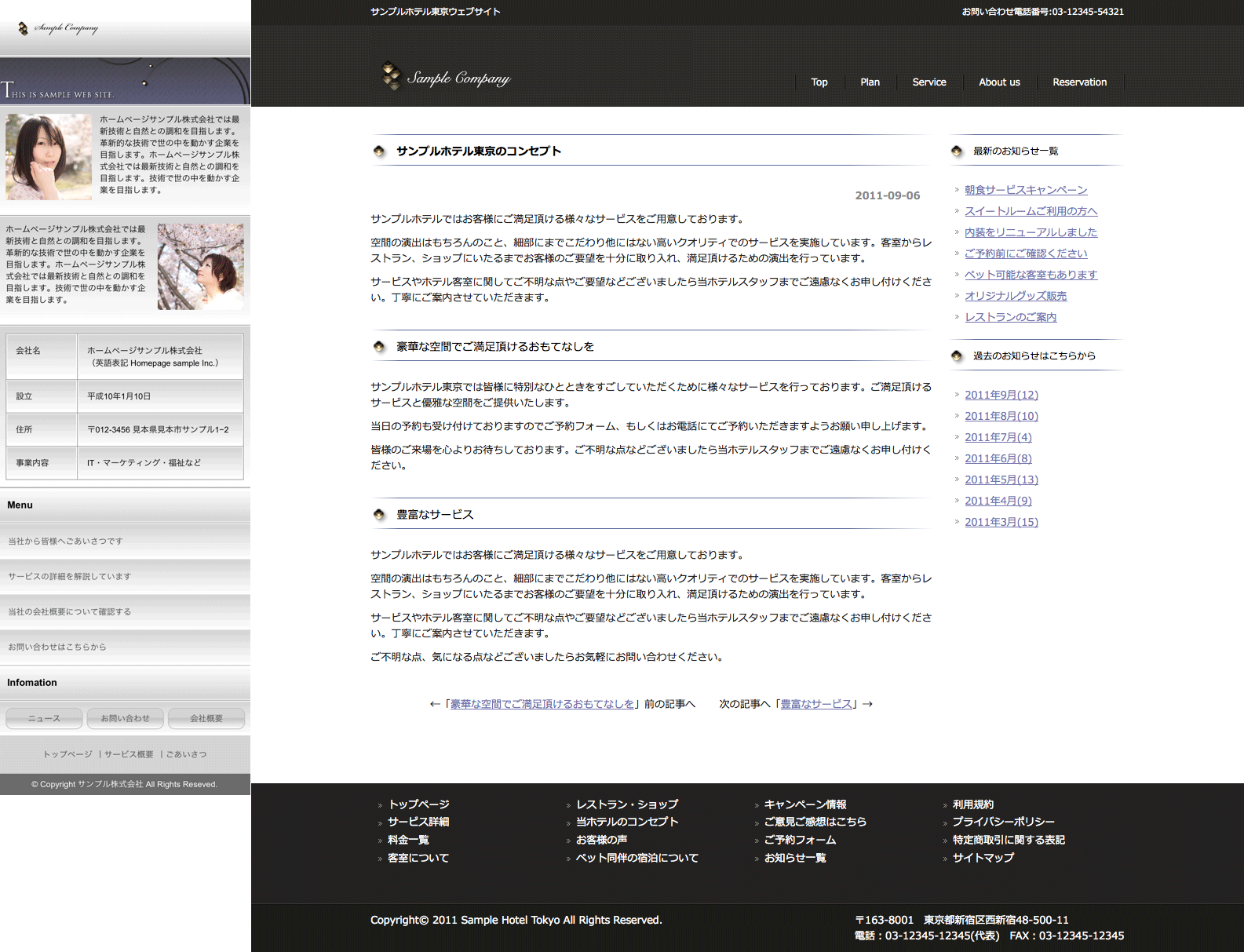
Task: Click the small logo in left sidebar
Action: [x=58, y=28]
